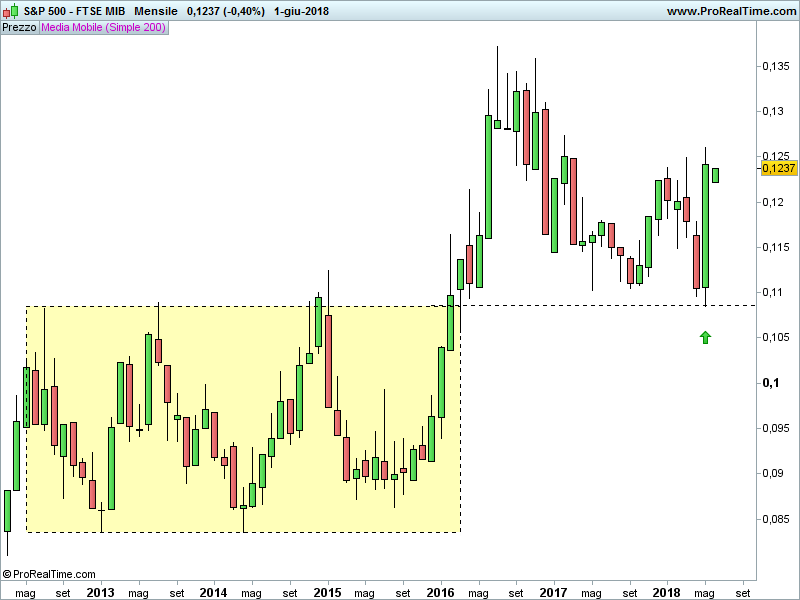
Task: Select the Prezzo label tab
Action: [x=19, y=28]
